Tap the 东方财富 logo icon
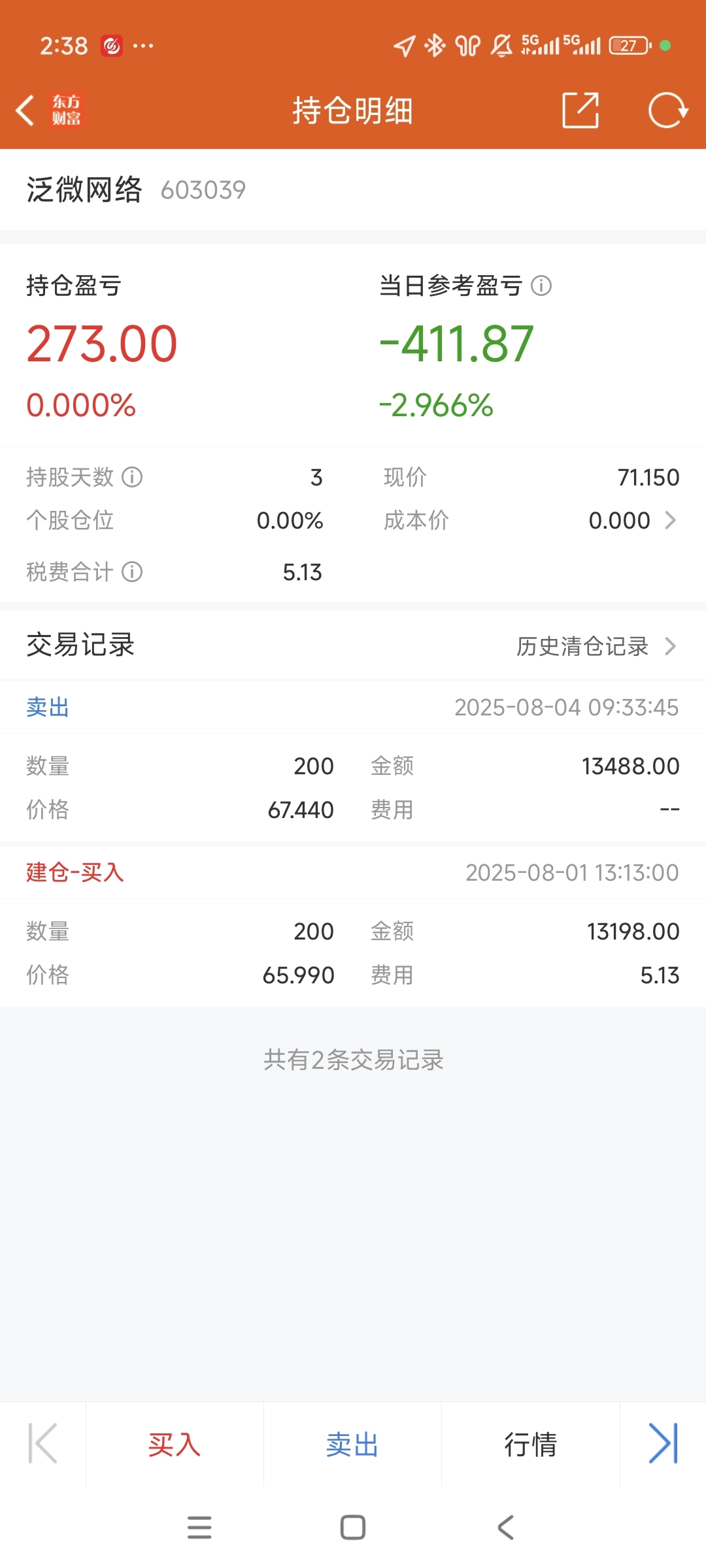The image size is (706, 1568). pos(67,110)
